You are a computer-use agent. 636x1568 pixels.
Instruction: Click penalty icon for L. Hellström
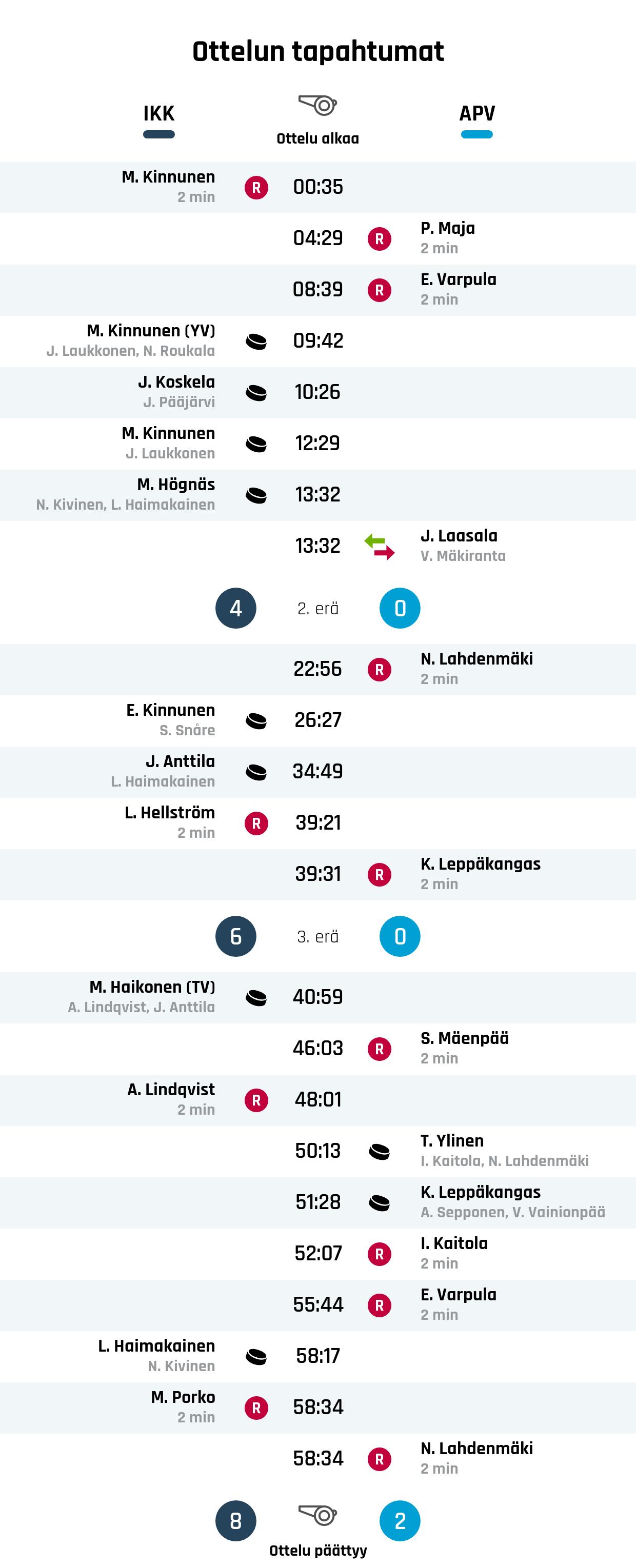[256, 823]
